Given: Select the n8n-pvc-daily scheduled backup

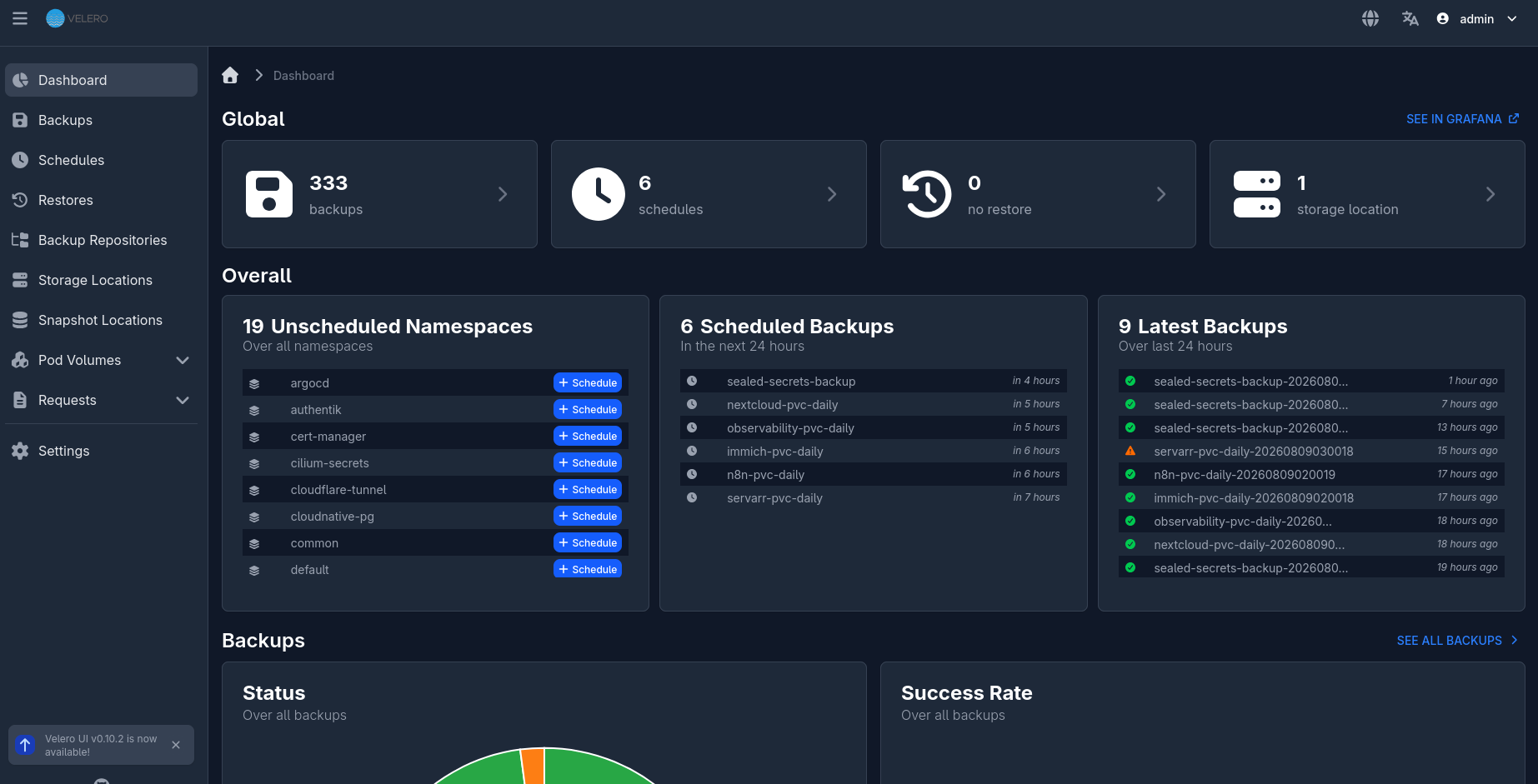Looking at the screenshot, I should click(874, 474).
